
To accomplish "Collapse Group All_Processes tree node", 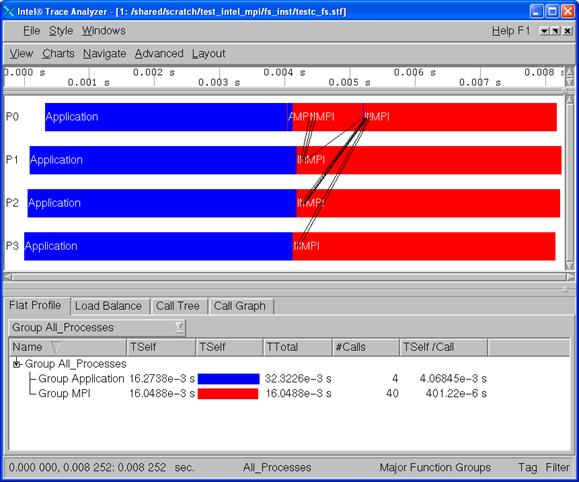I will (x=16, y=364).
